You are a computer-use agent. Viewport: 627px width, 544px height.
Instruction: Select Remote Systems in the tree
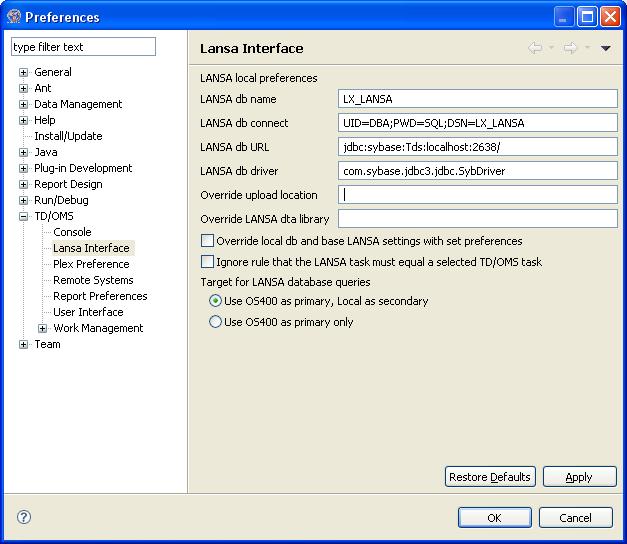pos(93,280)
